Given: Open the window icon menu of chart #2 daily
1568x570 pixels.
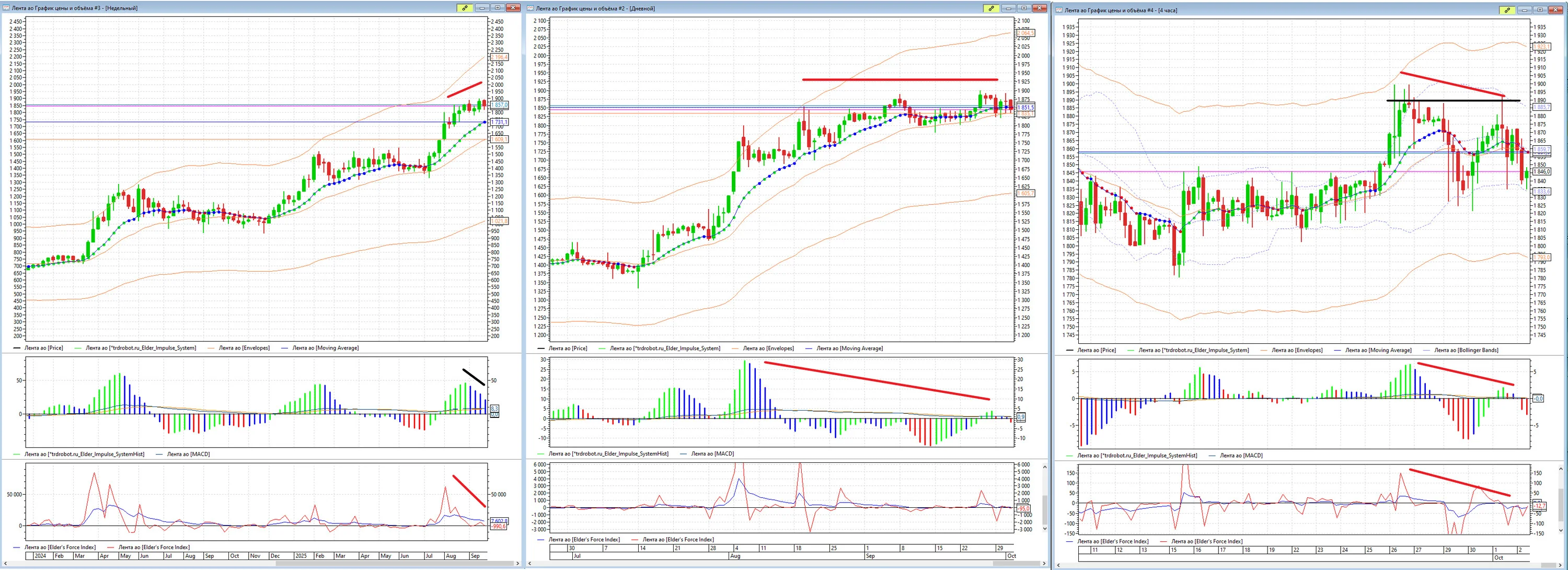Looking at the screenshot, I should [x=530, y=8].
